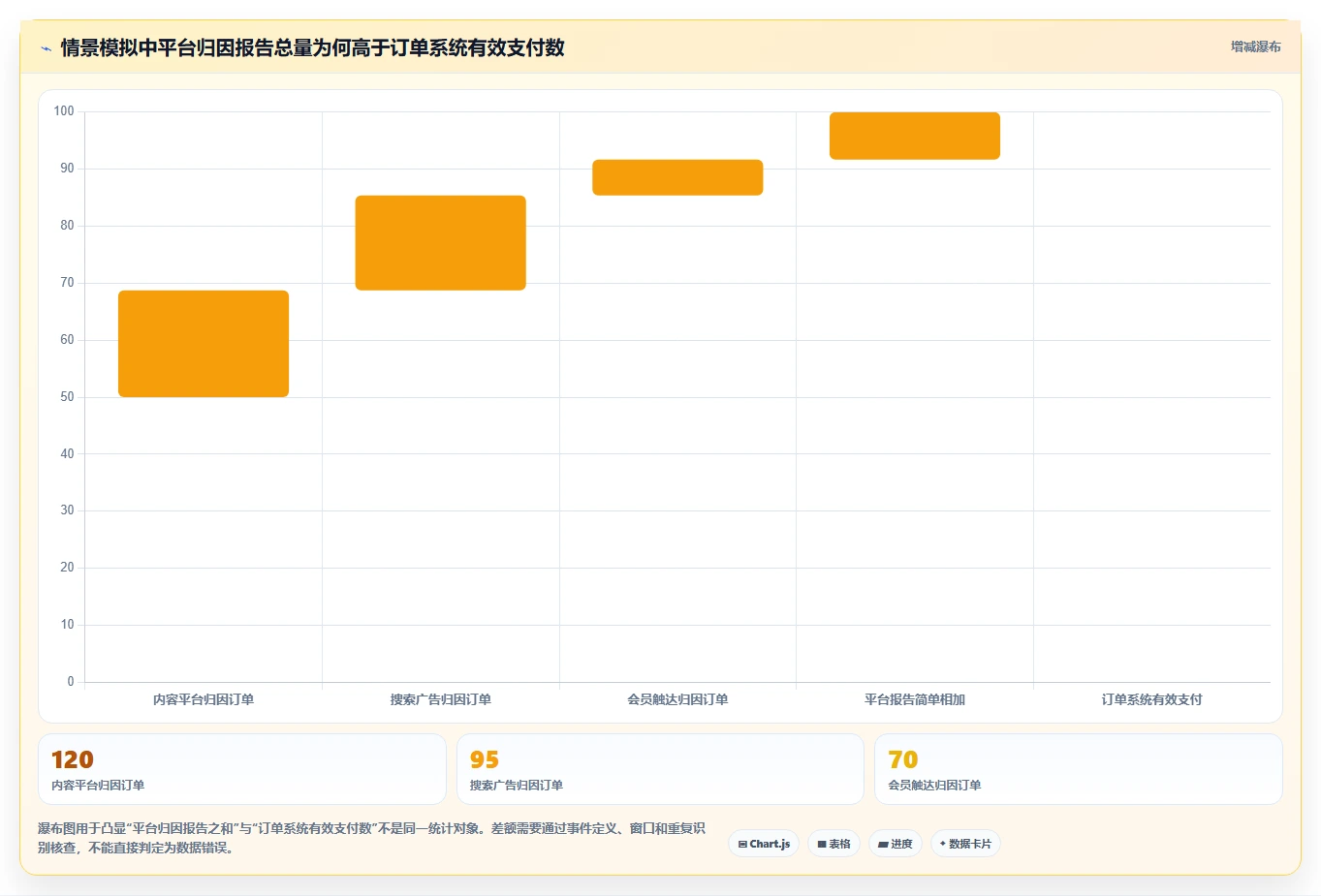Click the x-axis label 平台报告简单相加

tap(915, 699)
